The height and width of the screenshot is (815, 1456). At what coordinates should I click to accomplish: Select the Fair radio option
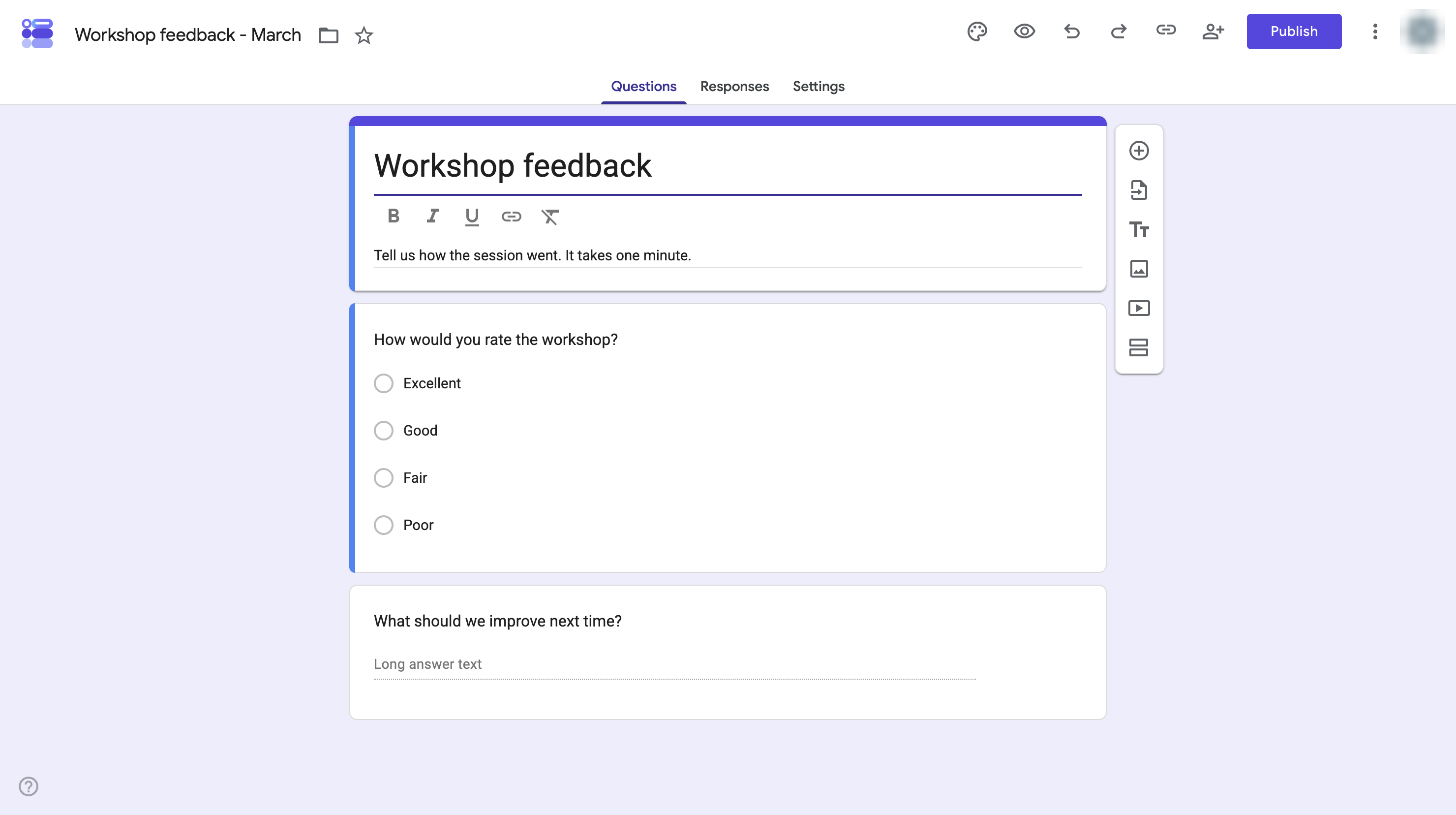point(383,478)
